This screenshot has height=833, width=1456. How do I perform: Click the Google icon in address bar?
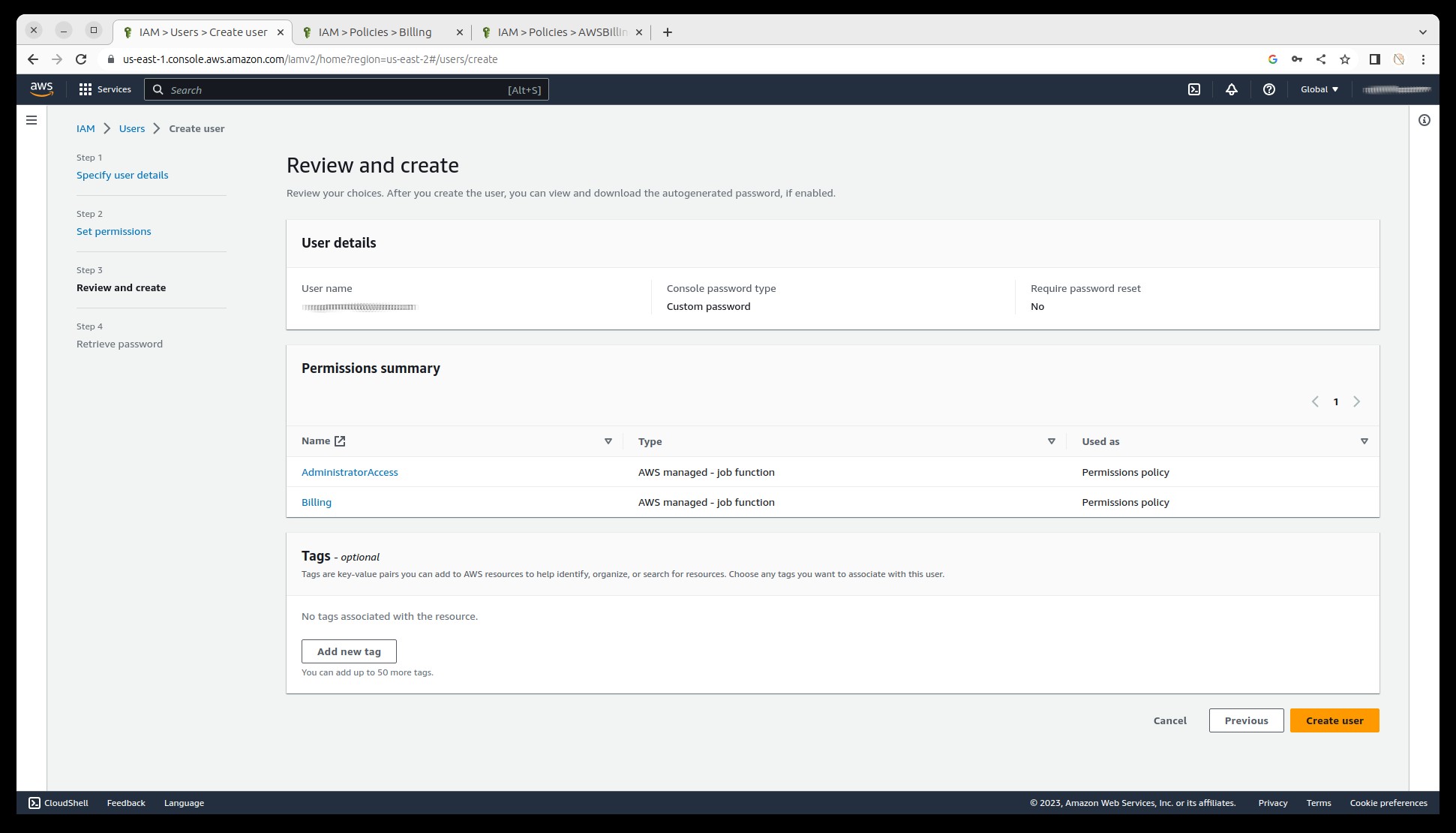(1273, 59)
